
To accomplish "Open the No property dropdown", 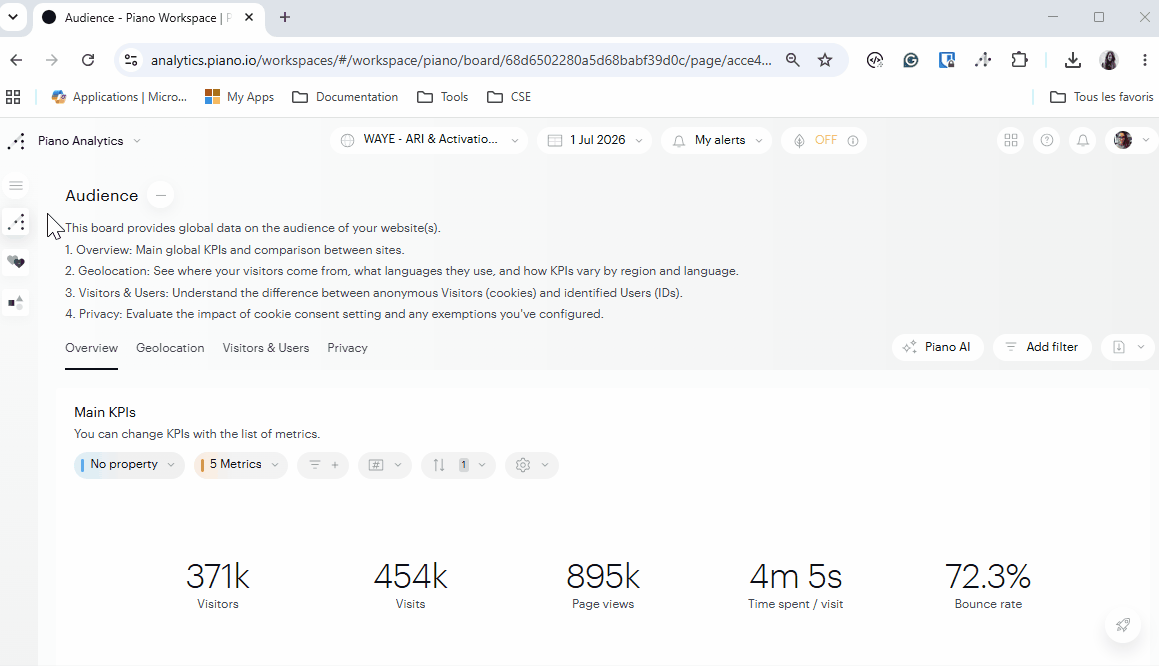I will point(129,465).
